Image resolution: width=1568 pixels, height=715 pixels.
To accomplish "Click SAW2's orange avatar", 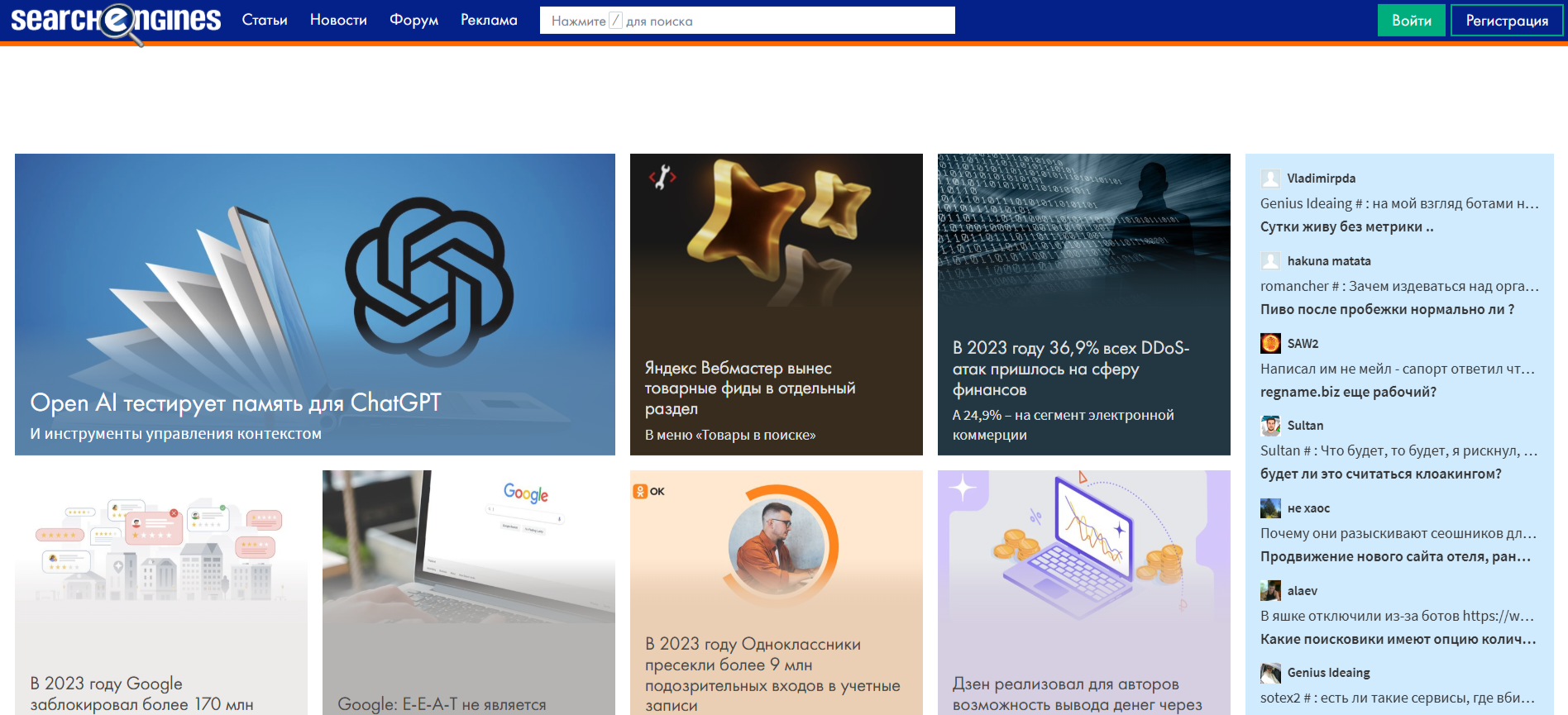I will tap(1270, 343).
